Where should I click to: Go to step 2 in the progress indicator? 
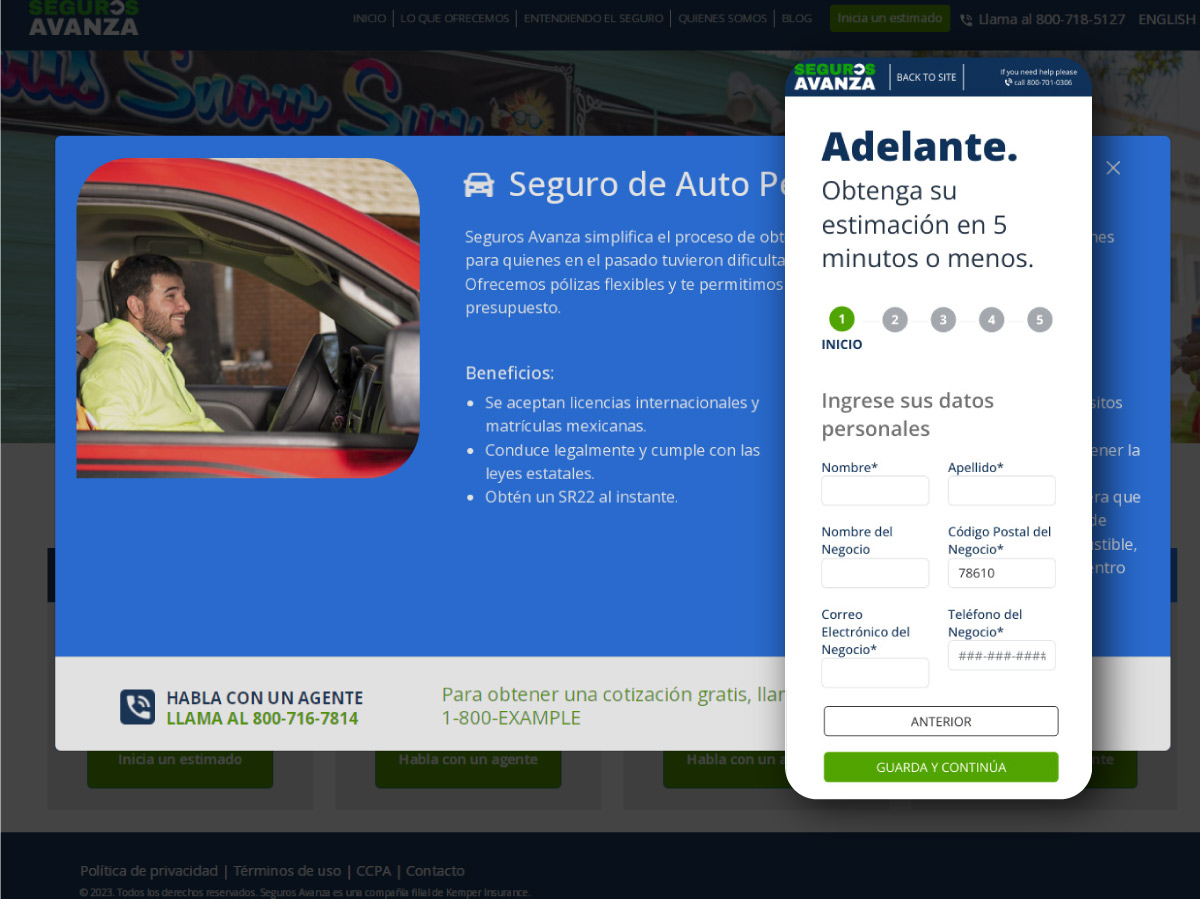[894, 320]
